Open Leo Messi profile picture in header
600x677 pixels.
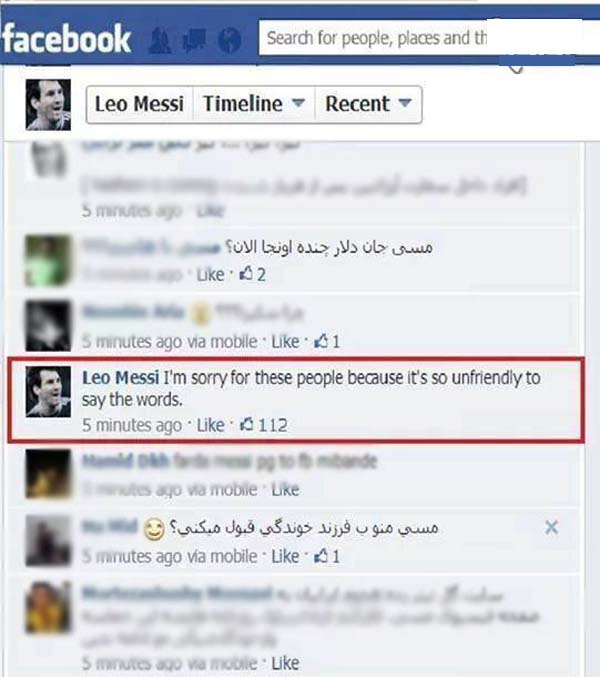click(x=48, y=104)
